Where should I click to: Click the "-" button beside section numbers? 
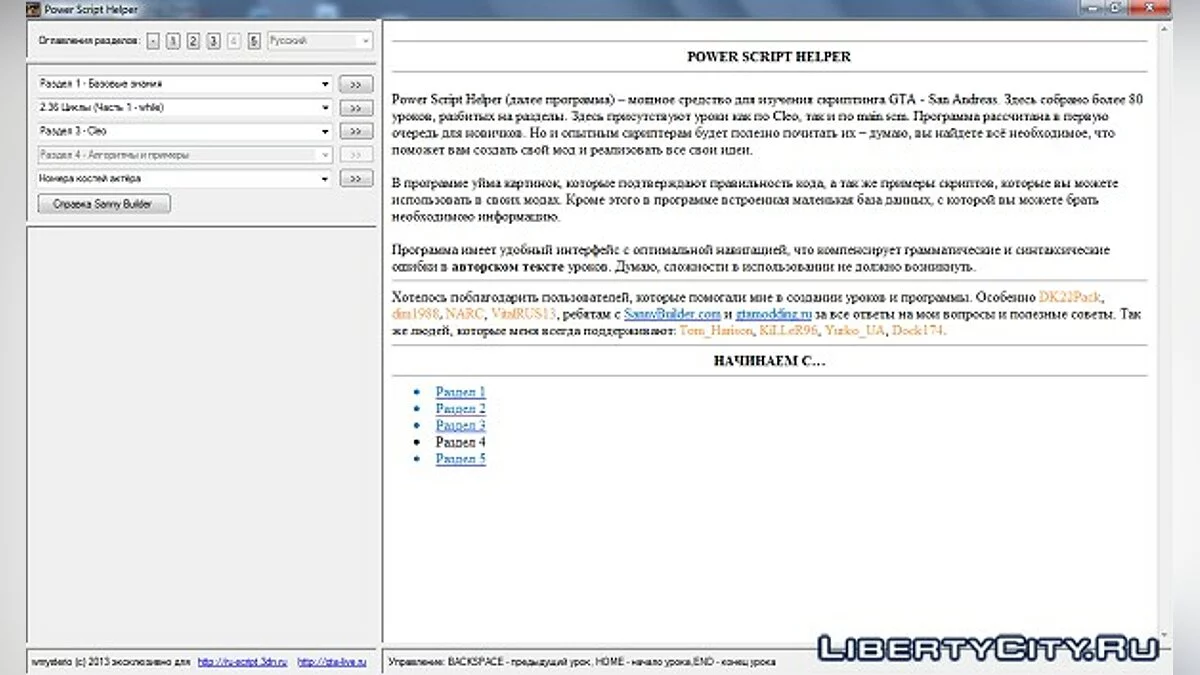[x=153, y=40]
